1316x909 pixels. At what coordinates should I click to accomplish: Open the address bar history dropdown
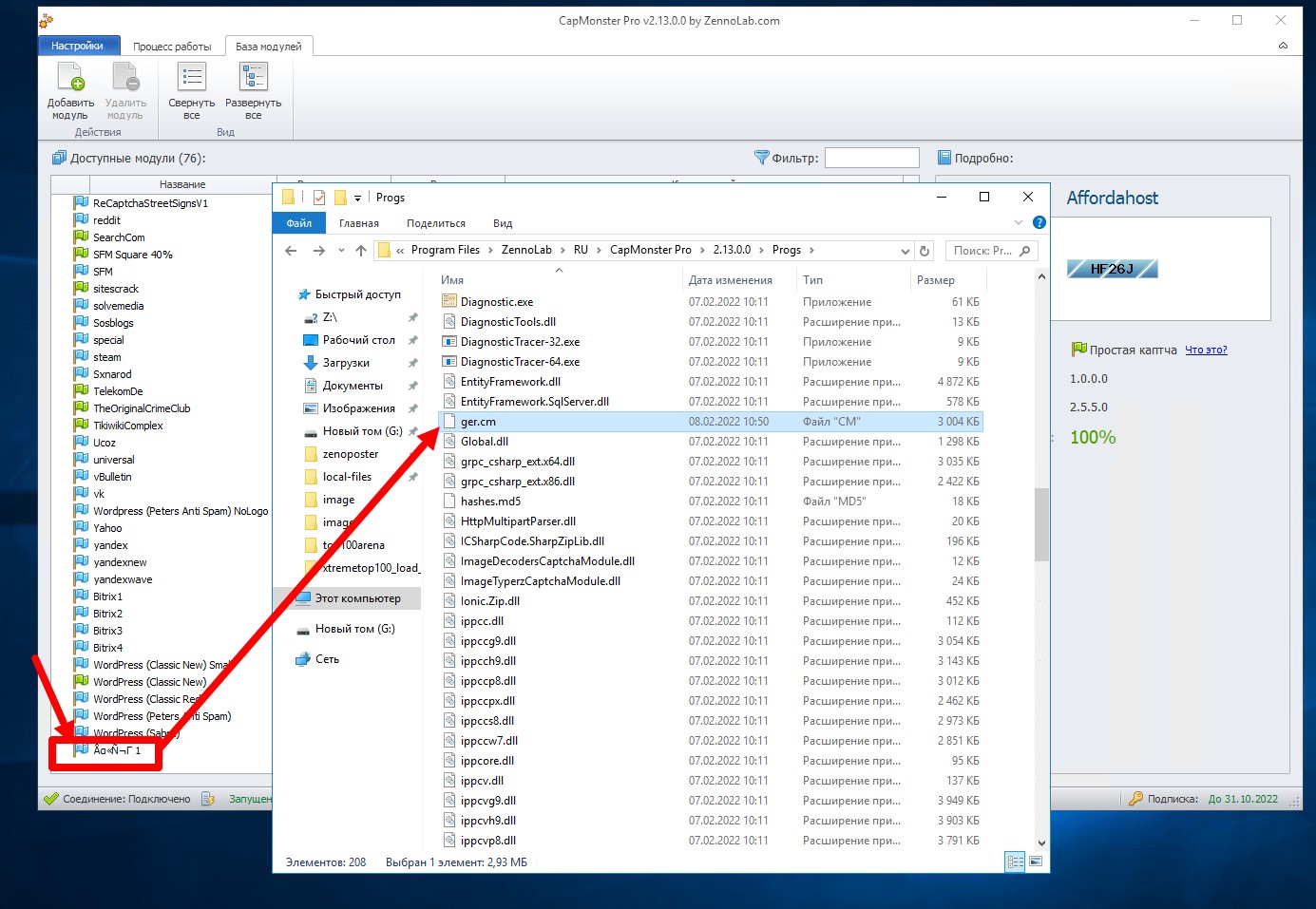pos(906,251)
